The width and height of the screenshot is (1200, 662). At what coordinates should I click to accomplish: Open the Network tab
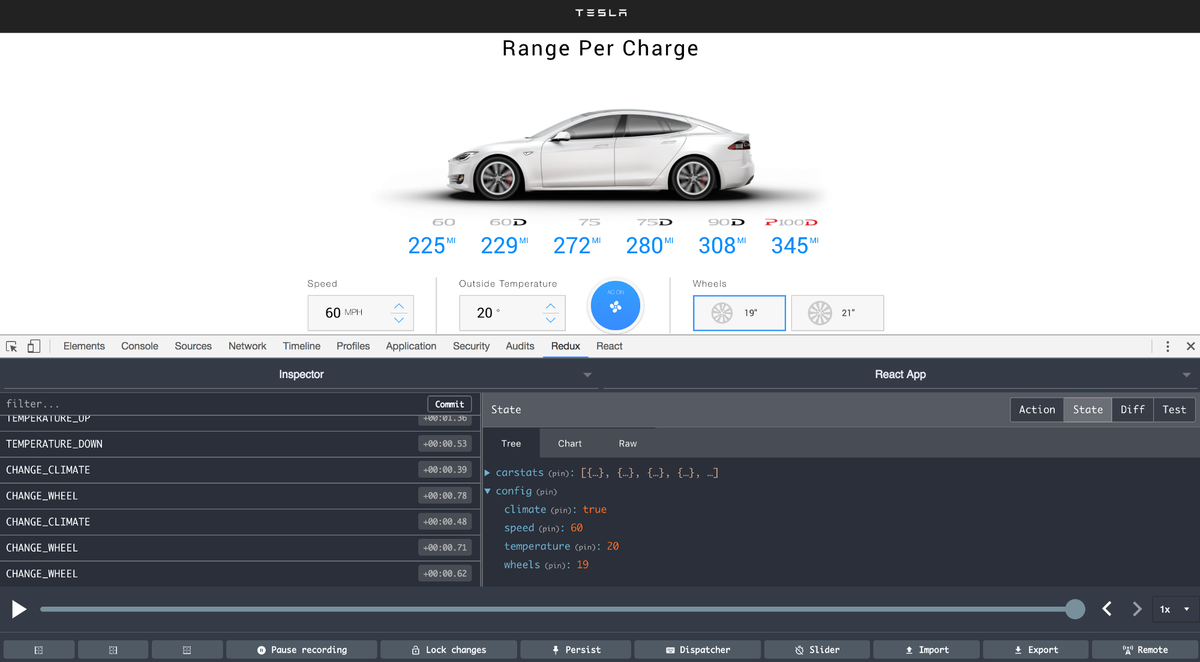point(247,346)
